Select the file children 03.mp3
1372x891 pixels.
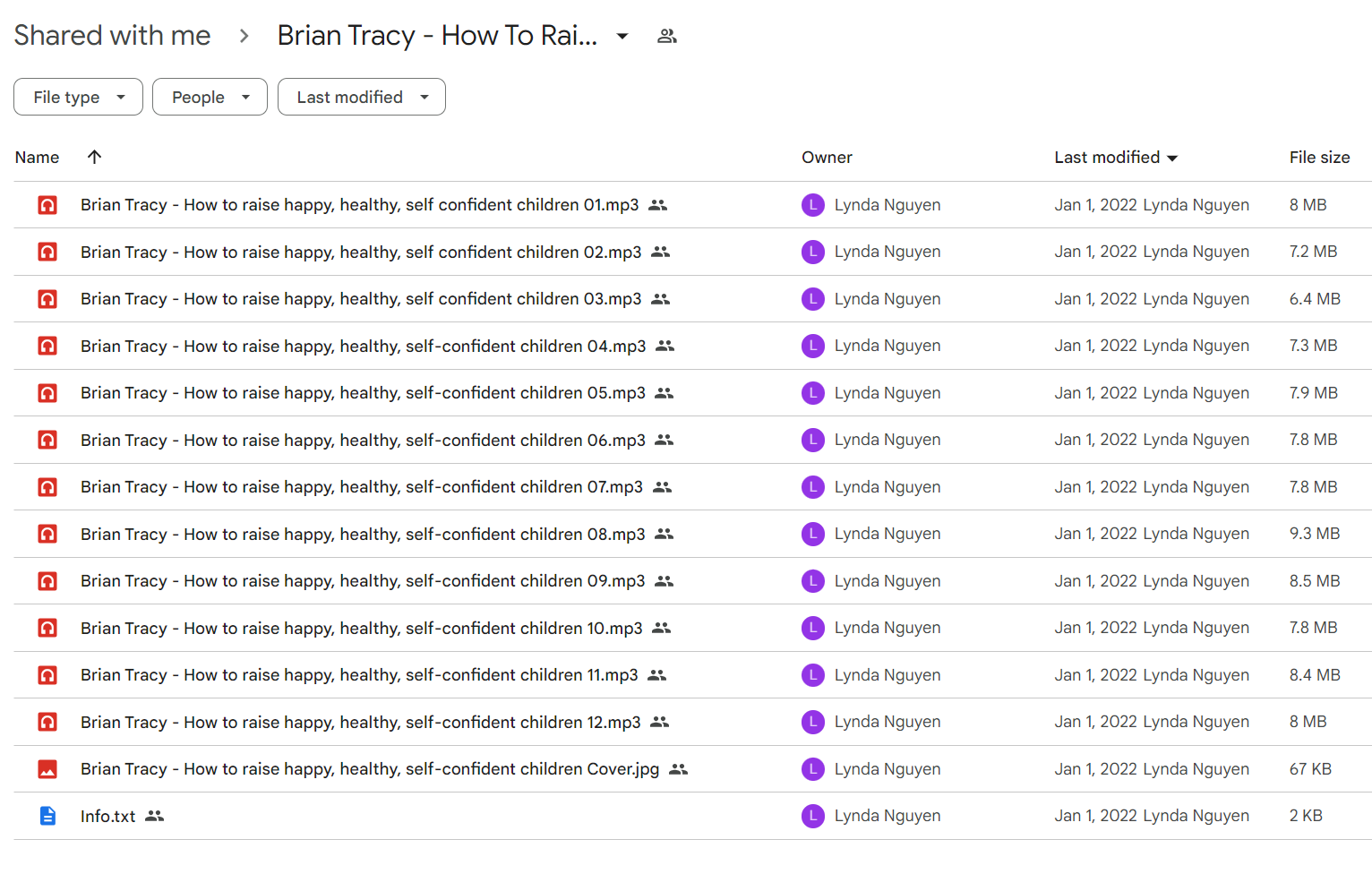pos(361,299)
